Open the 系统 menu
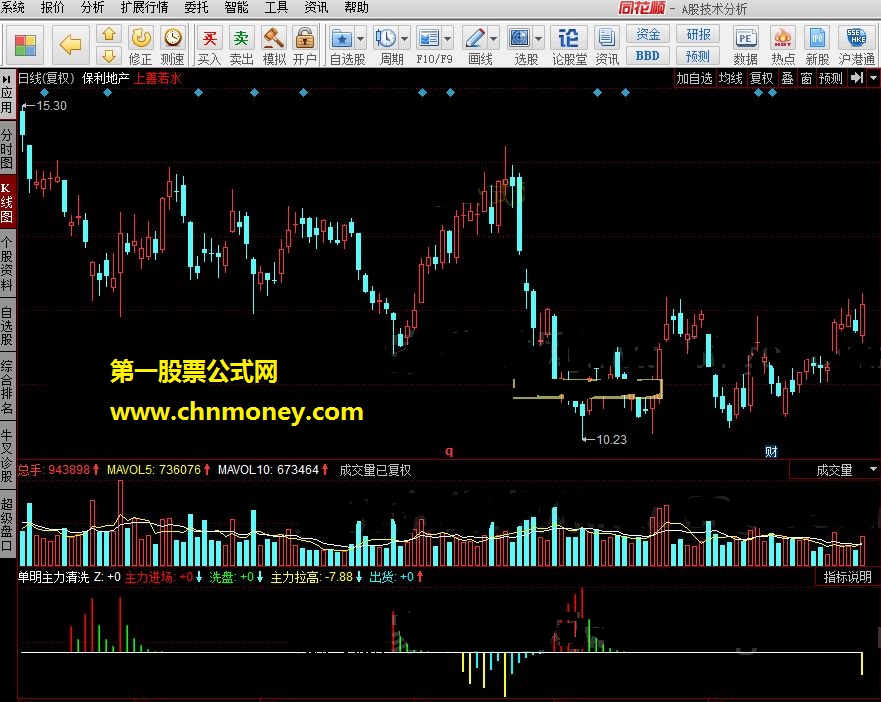Viewport: 881px width, 702px height. (12, 7)
